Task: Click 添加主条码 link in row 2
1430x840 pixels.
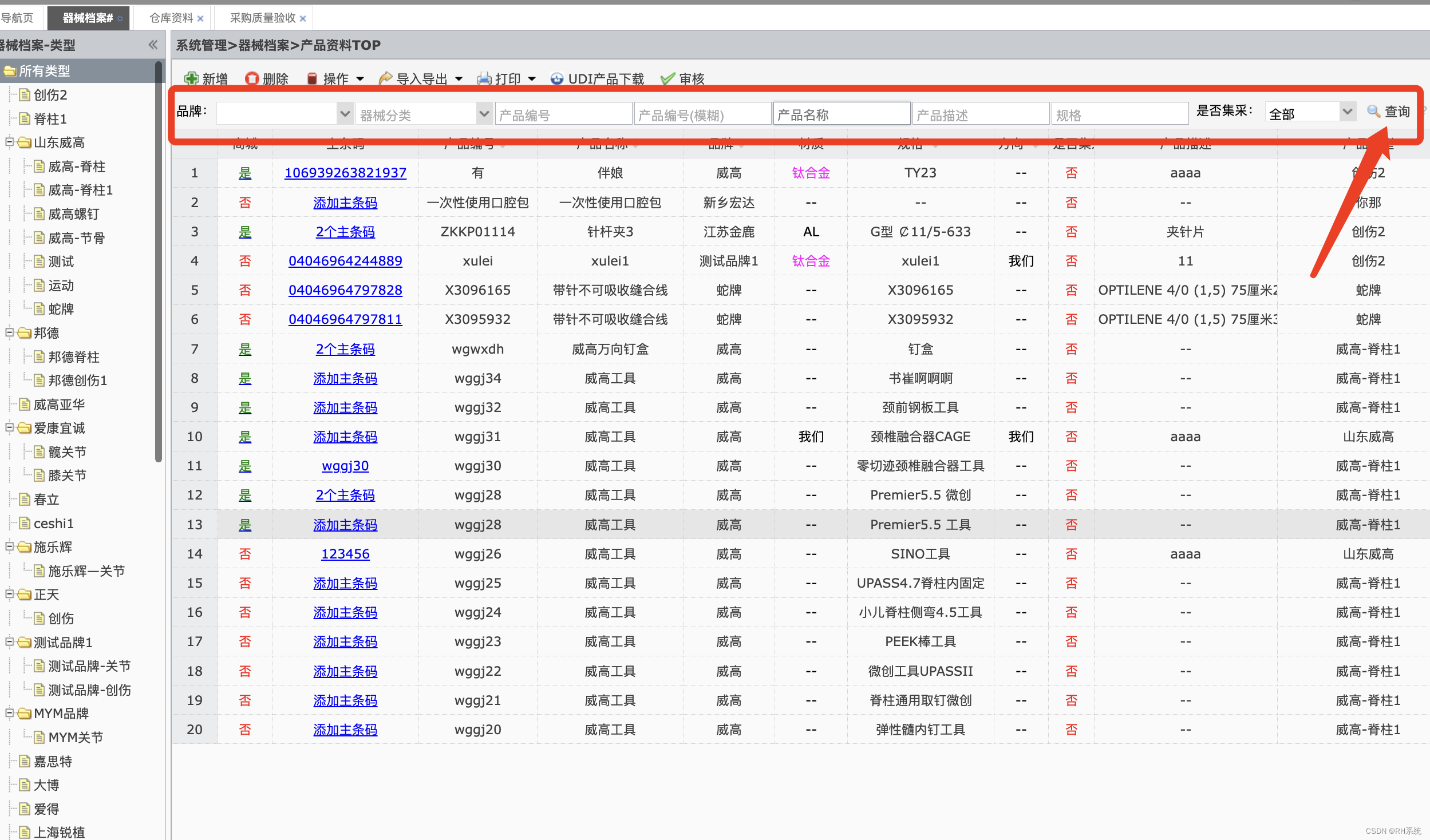Action: (x=345, y=203)
